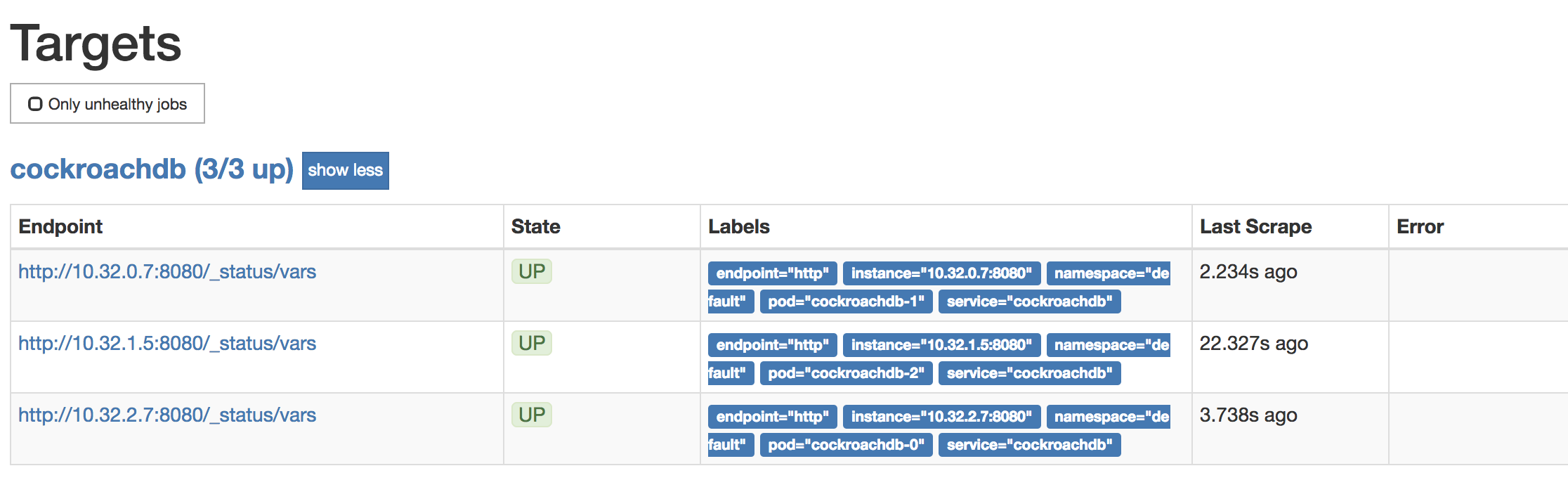The height and width of the screenshot is (499, 1568).
Task: Open the cockroachdb (3/3 up) job heading
Action: click(x=152, y=169)
